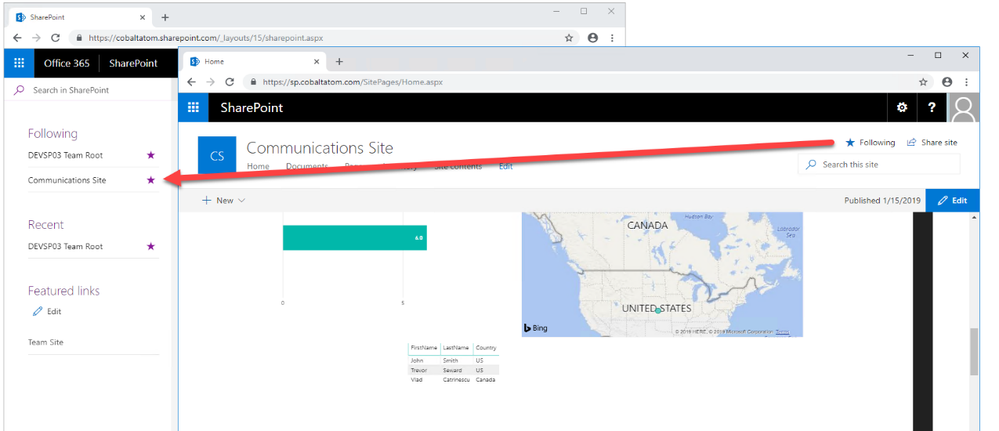Click Share site button
Viewport: 999px width, 431px height.
pos(932,143)
